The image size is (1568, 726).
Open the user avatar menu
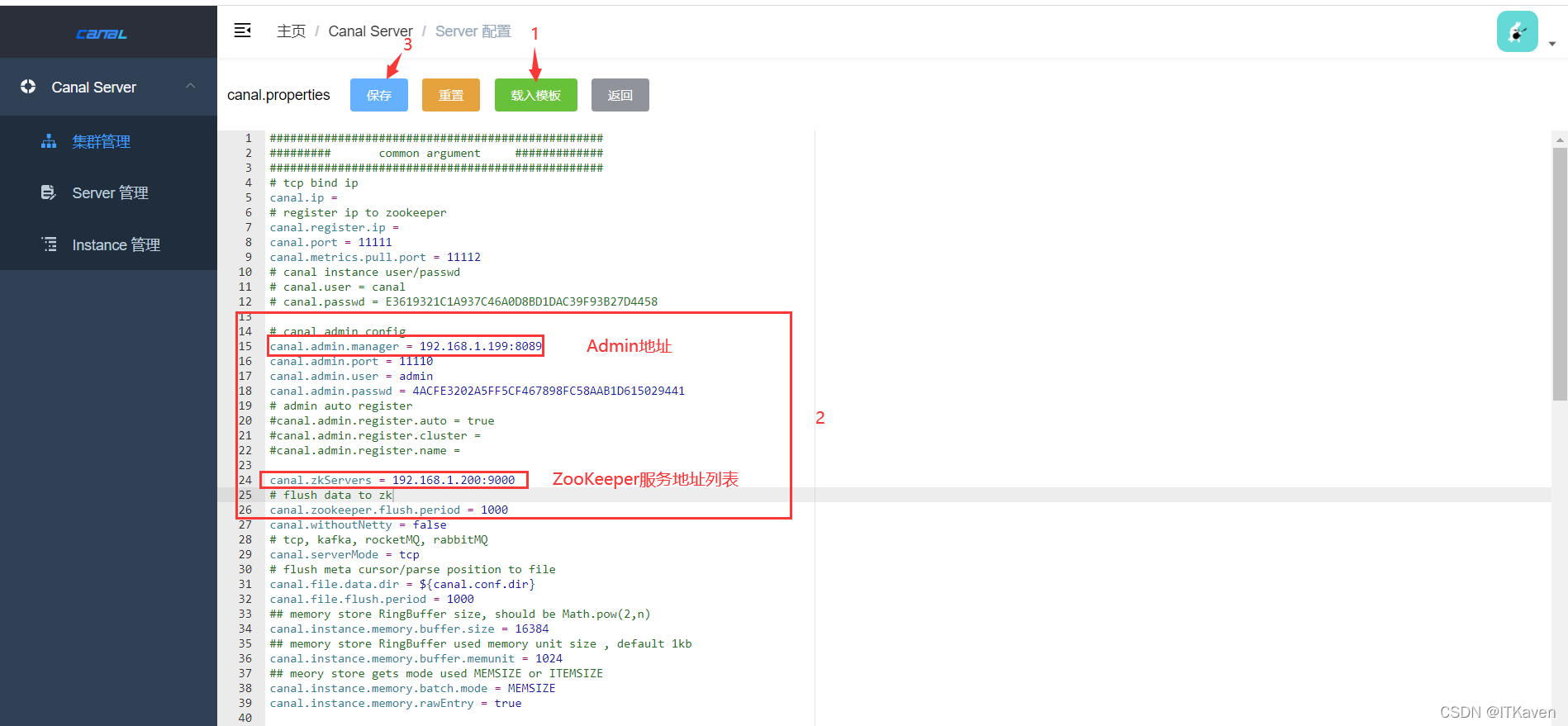coord(1517,31)
